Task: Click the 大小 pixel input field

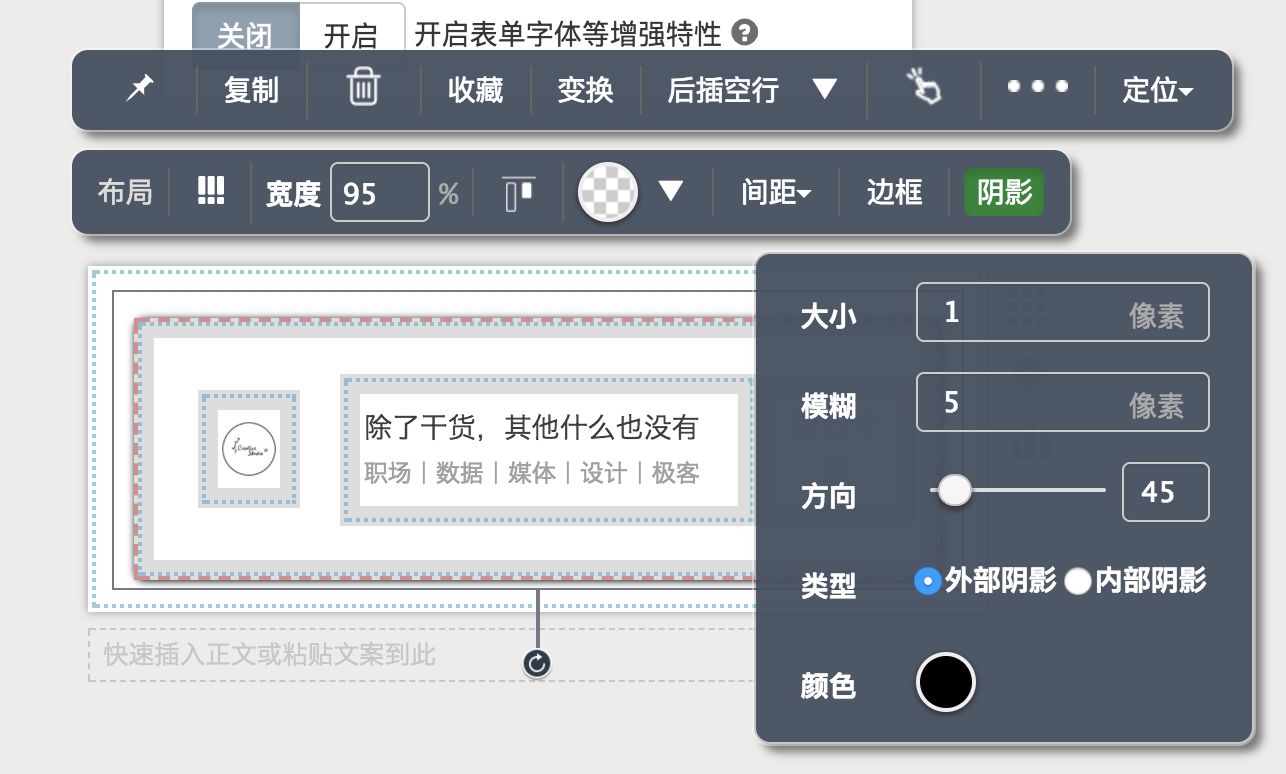Action: click(1062, 312)
